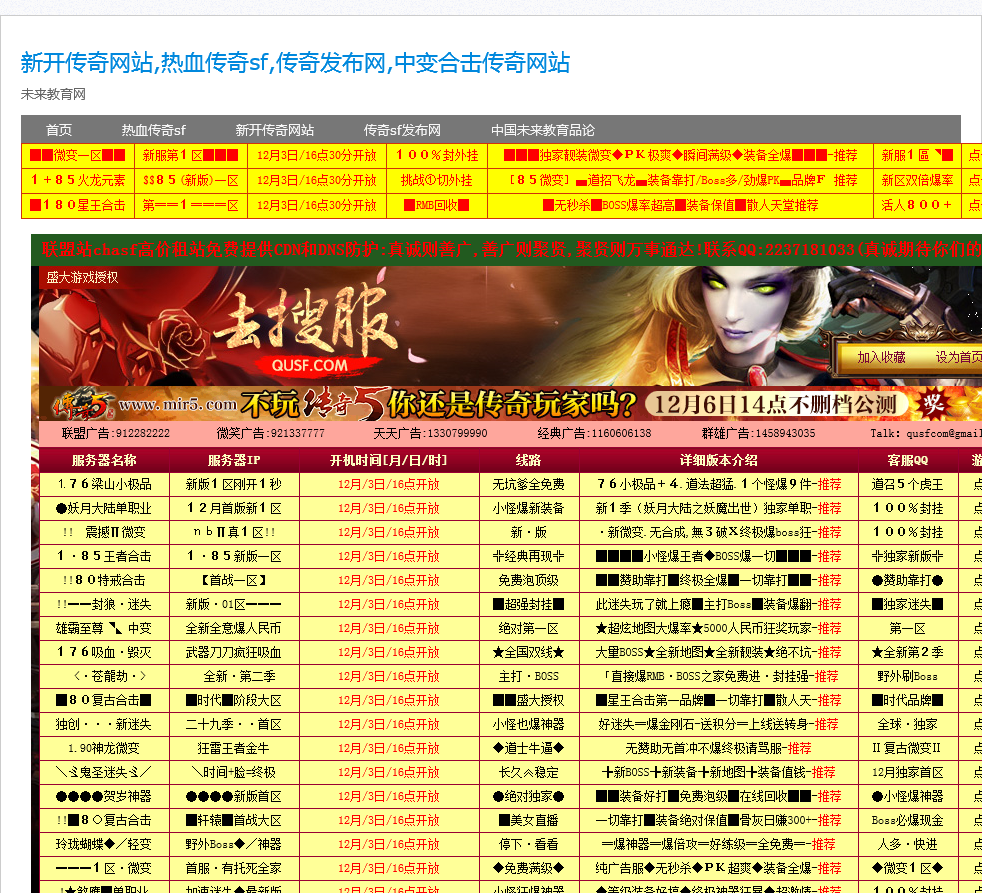Open the 妖月大陆单职业 server link
The width and height of the screenshot is (982, 893).
coord(104,508)
